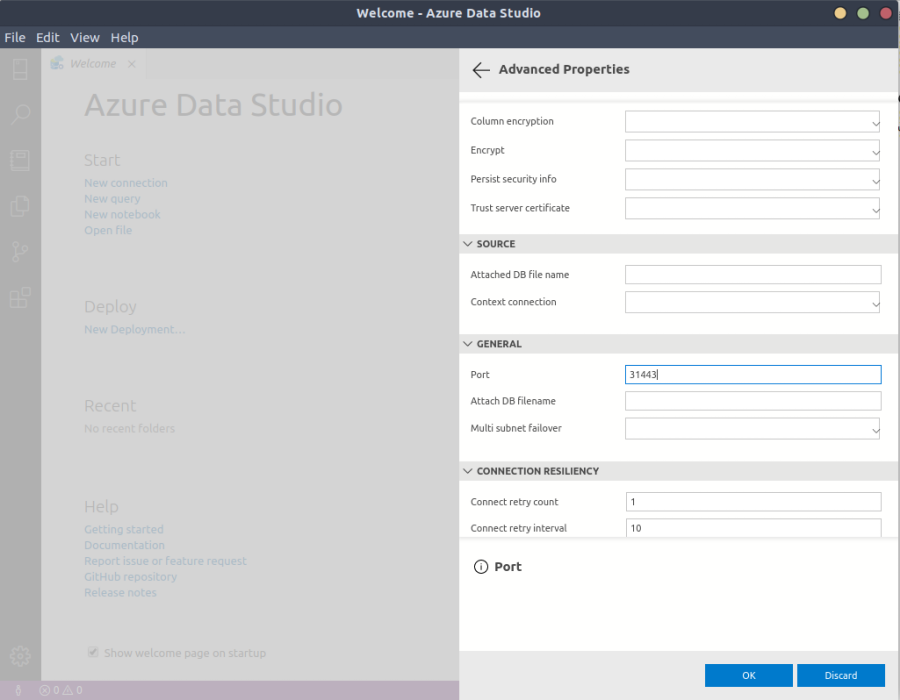Click the New connection link
Image resolution: width=900 pixels, height=700 pixels.
(x=126, y=183)
